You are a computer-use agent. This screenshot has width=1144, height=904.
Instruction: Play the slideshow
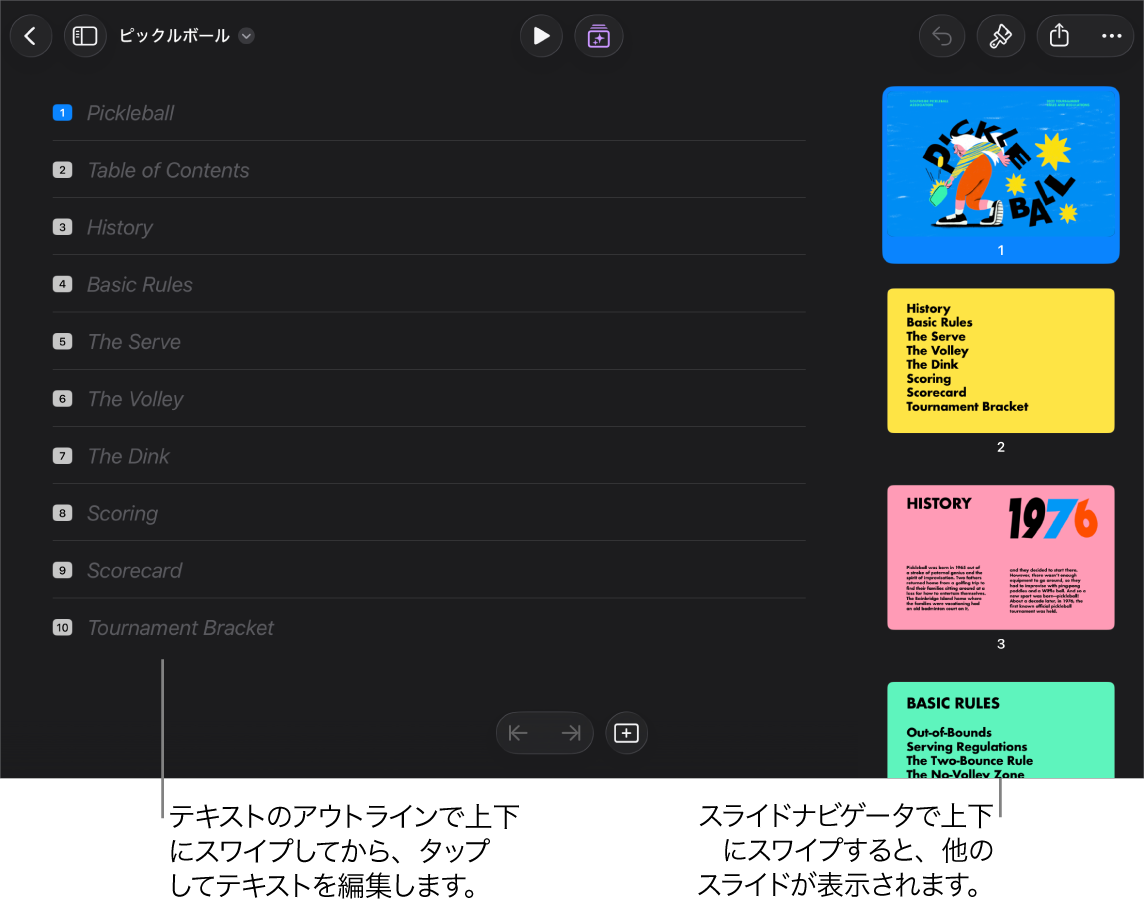[541, 36]
